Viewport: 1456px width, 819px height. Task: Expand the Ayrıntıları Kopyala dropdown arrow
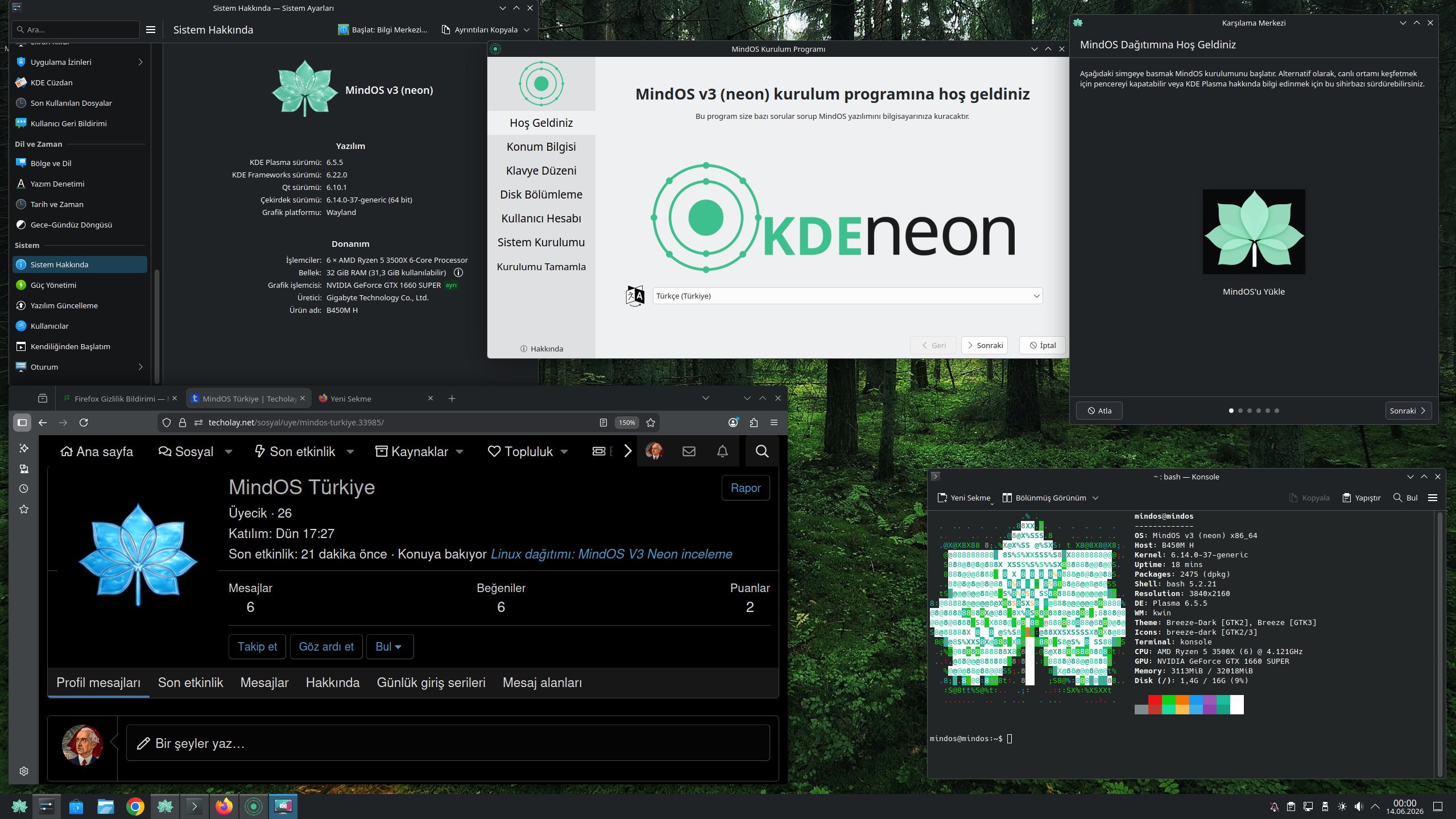[x=527, y=30]
